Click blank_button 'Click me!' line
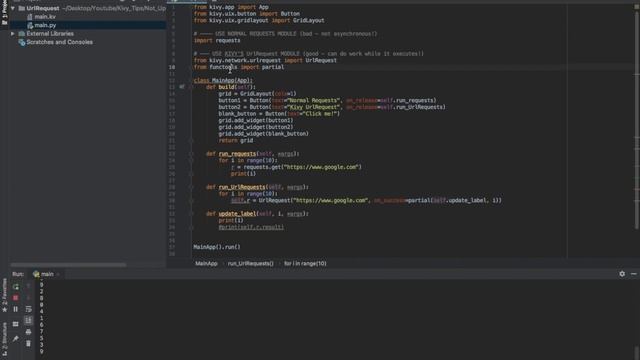Screen dimensions: 640x360 (x=279, y=114)
